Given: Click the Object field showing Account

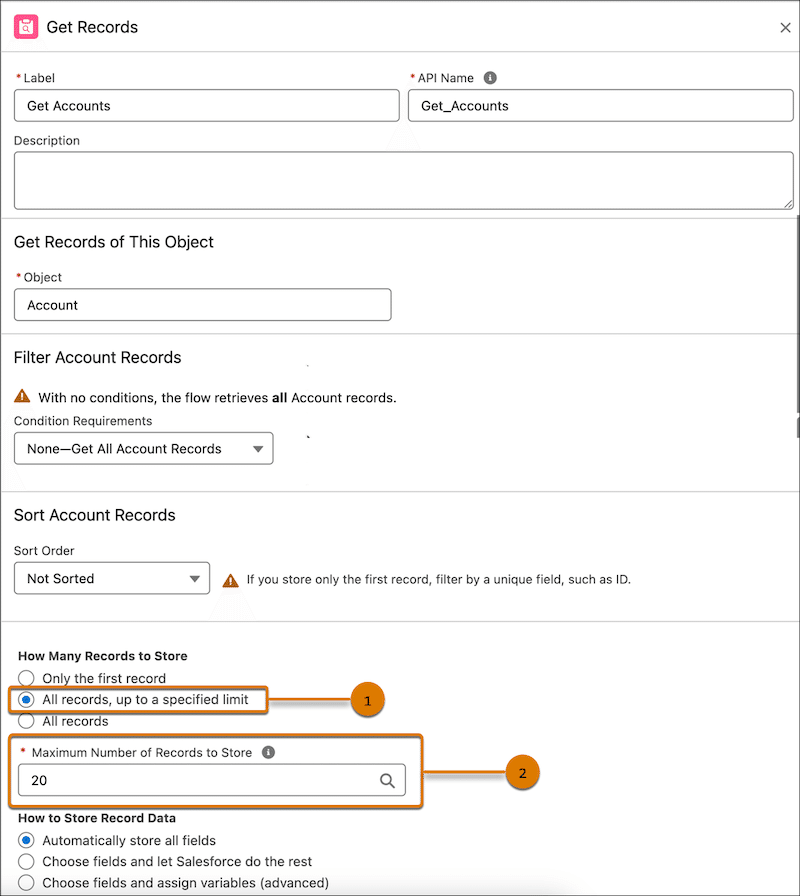Looking at the screenshot, I should click(x=202, y=305).
